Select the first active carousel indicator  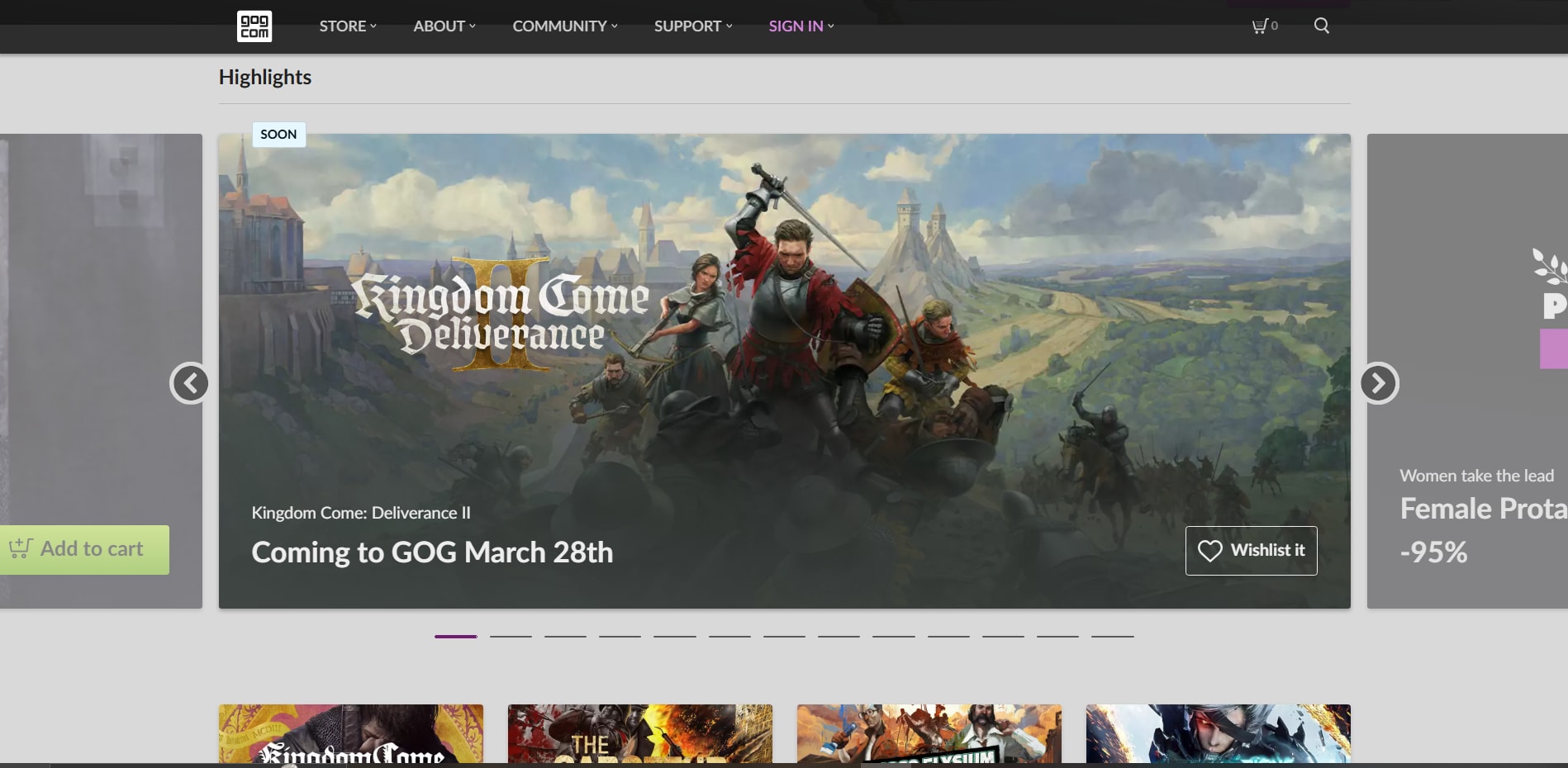pos(456,637)
